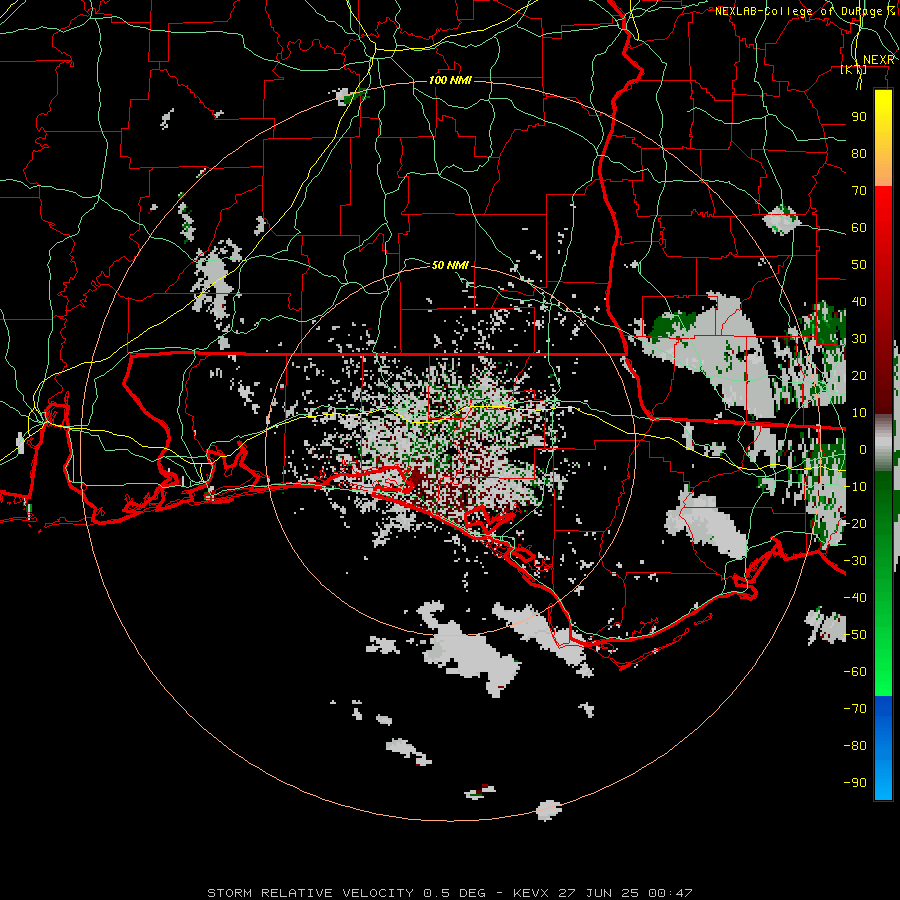Click the 10 knot label on scale
900x900 pixels.
pos(859,413)
